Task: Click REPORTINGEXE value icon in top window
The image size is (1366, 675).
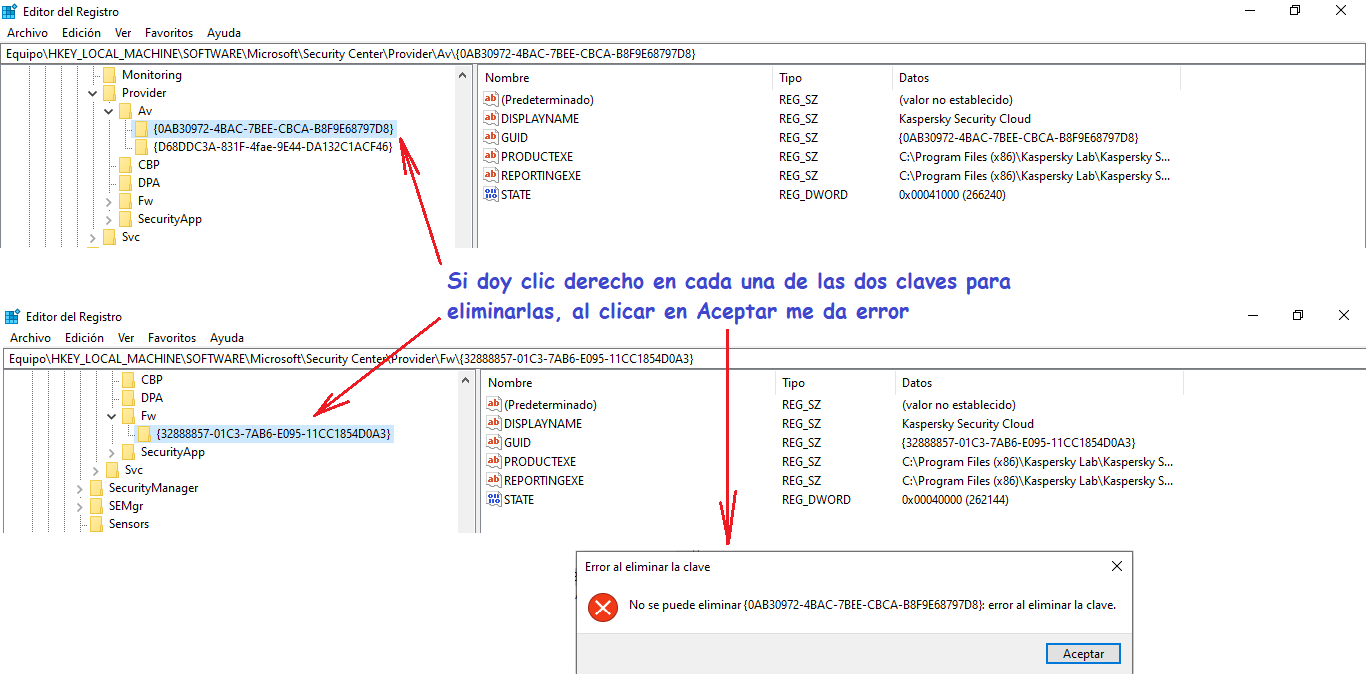Action: pos(490,175)
